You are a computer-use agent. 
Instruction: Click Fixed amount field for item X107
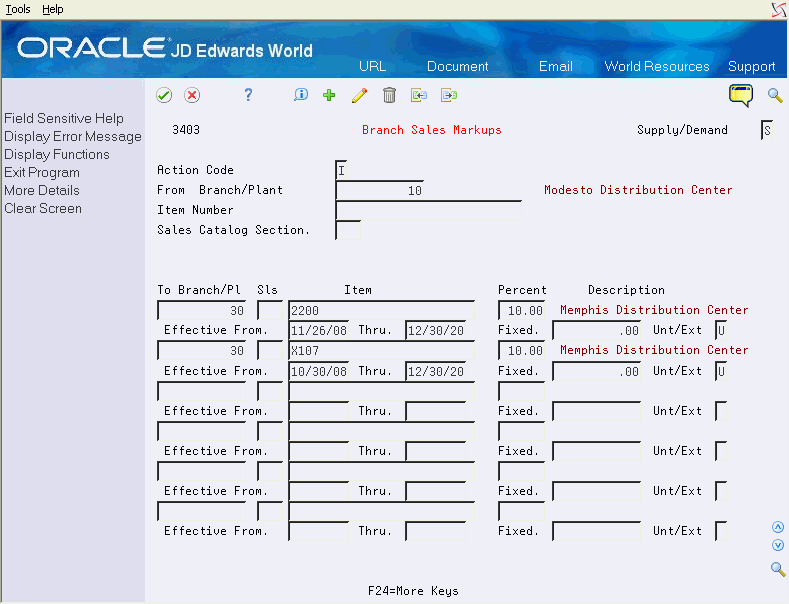pos(597,371)
